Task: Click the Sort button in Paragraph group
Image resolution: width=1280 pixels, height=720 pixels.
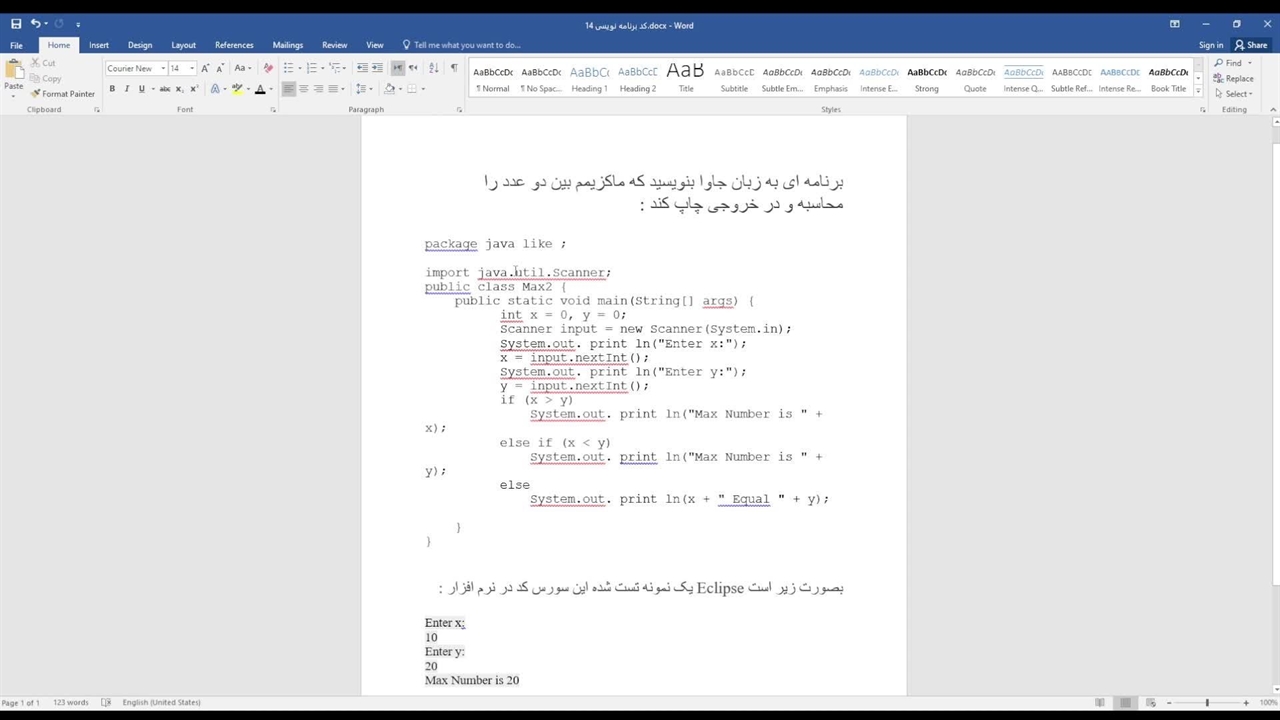Action: click(x=433, y=68)
